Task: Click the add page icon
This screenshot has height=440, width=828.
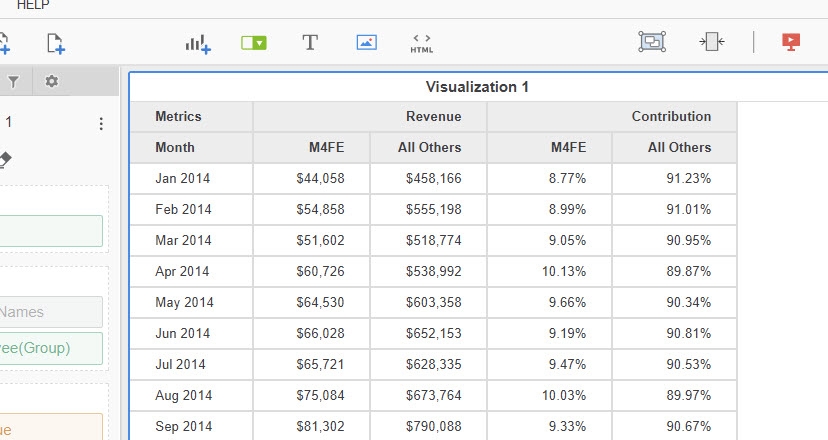Action: coord(56,43)
